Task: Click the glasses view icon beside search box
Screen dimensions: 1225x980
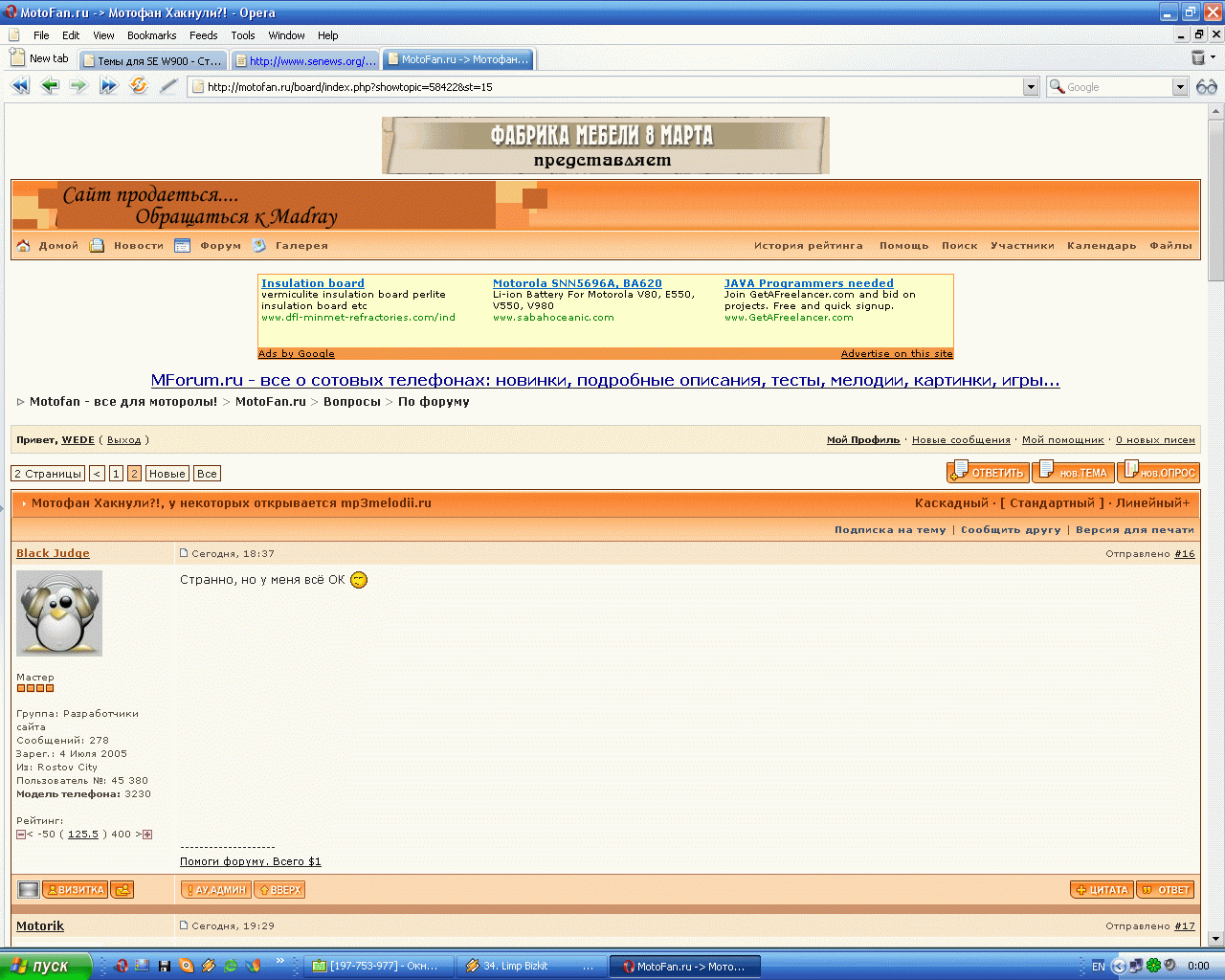Action: click(x=1207, y=87)
